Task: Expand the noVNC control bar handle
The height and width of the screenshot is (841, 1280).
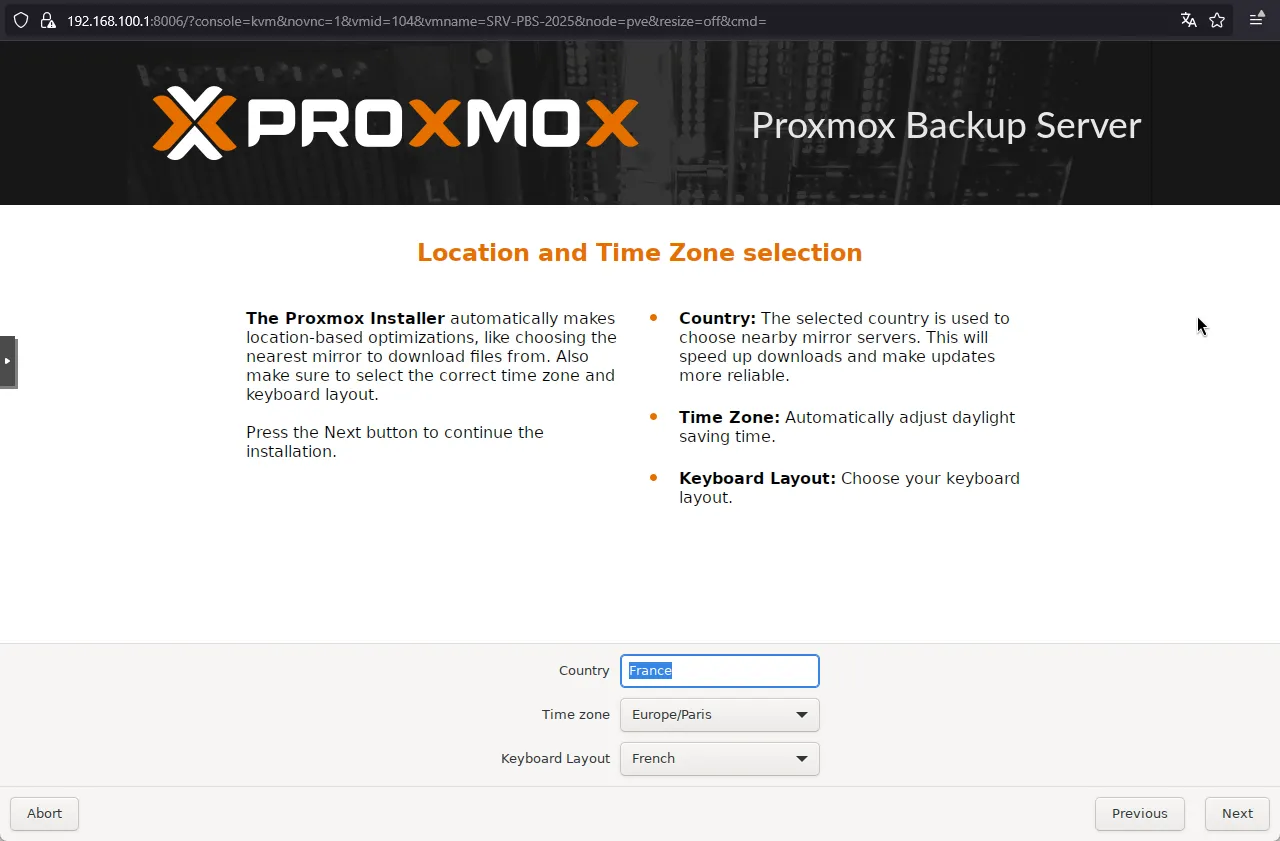Action: pyautogui.click(x=8, y=361)
